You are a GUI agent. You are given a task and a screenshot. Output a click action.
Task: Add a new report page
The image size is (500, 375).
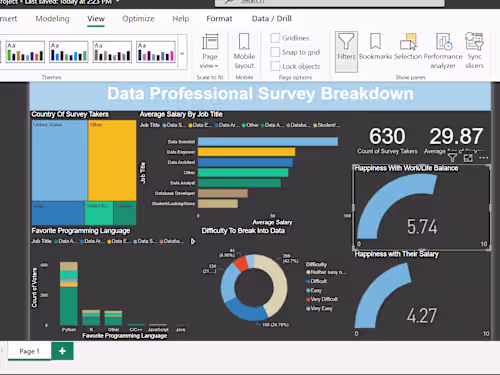coord(62,351)
